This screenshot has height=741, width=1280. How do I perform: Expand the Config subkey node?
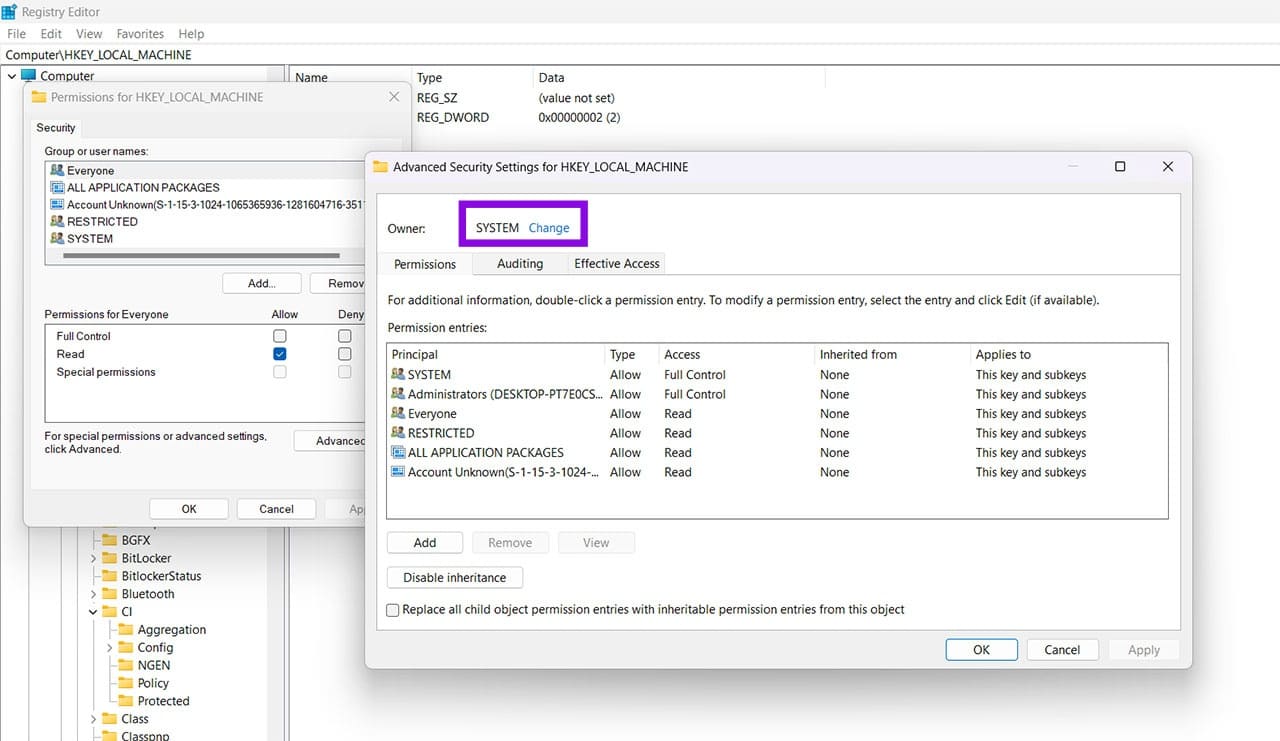tap(110, 648)
